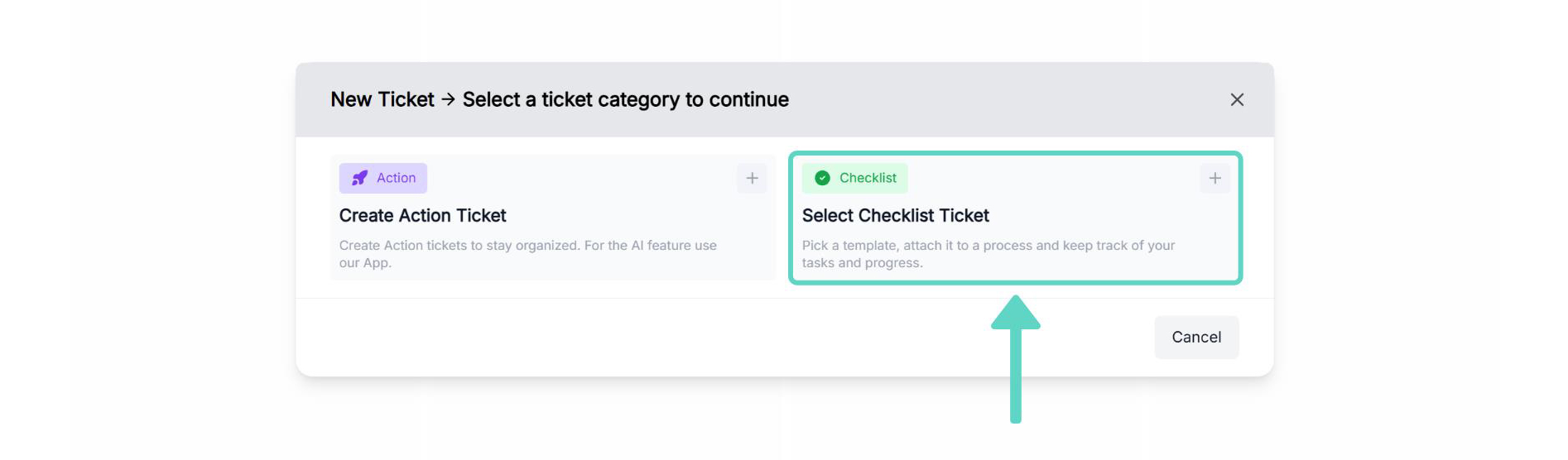Click 'tasks and progress.' text line
The width and height of the screenshot is (1568, 460).
pos(862,263)
